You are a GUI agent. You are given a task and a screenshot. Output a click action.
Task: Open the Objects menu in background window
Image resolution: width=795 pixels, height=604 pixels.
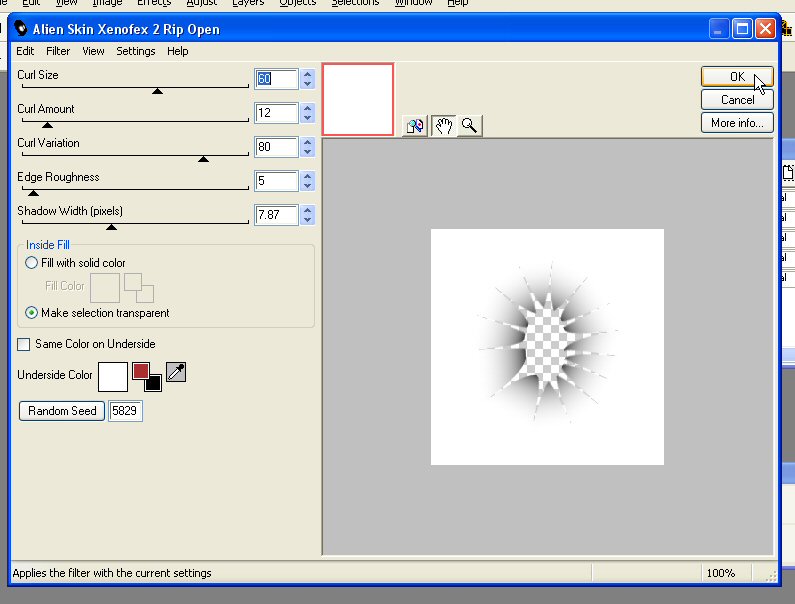coord(298,3)
